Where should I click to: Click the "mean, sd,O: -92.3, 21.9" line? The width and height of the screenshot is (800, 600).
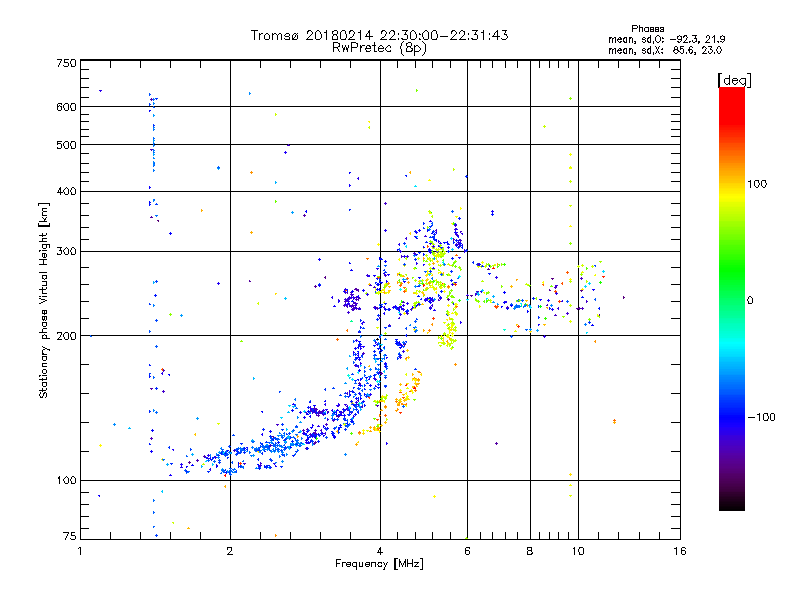coord(666,39)
